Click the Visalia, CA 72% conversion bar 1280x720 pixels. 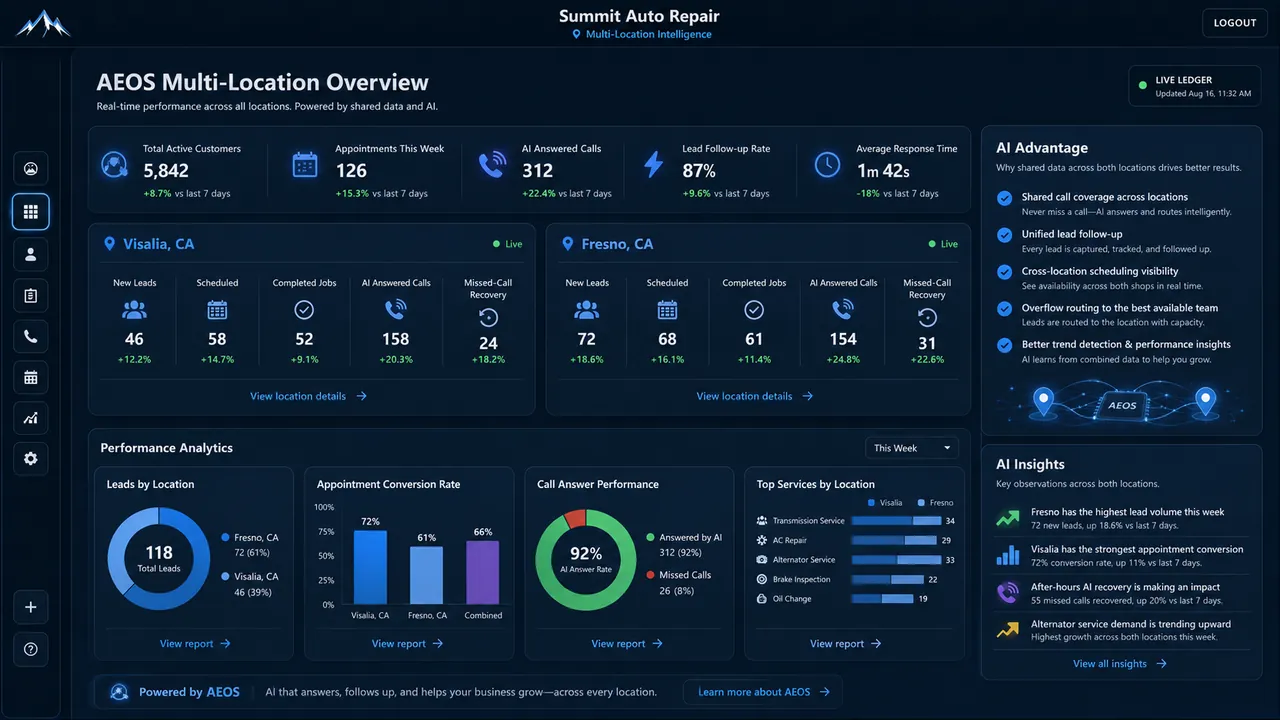pyautogui.click(x=370, y=567)
